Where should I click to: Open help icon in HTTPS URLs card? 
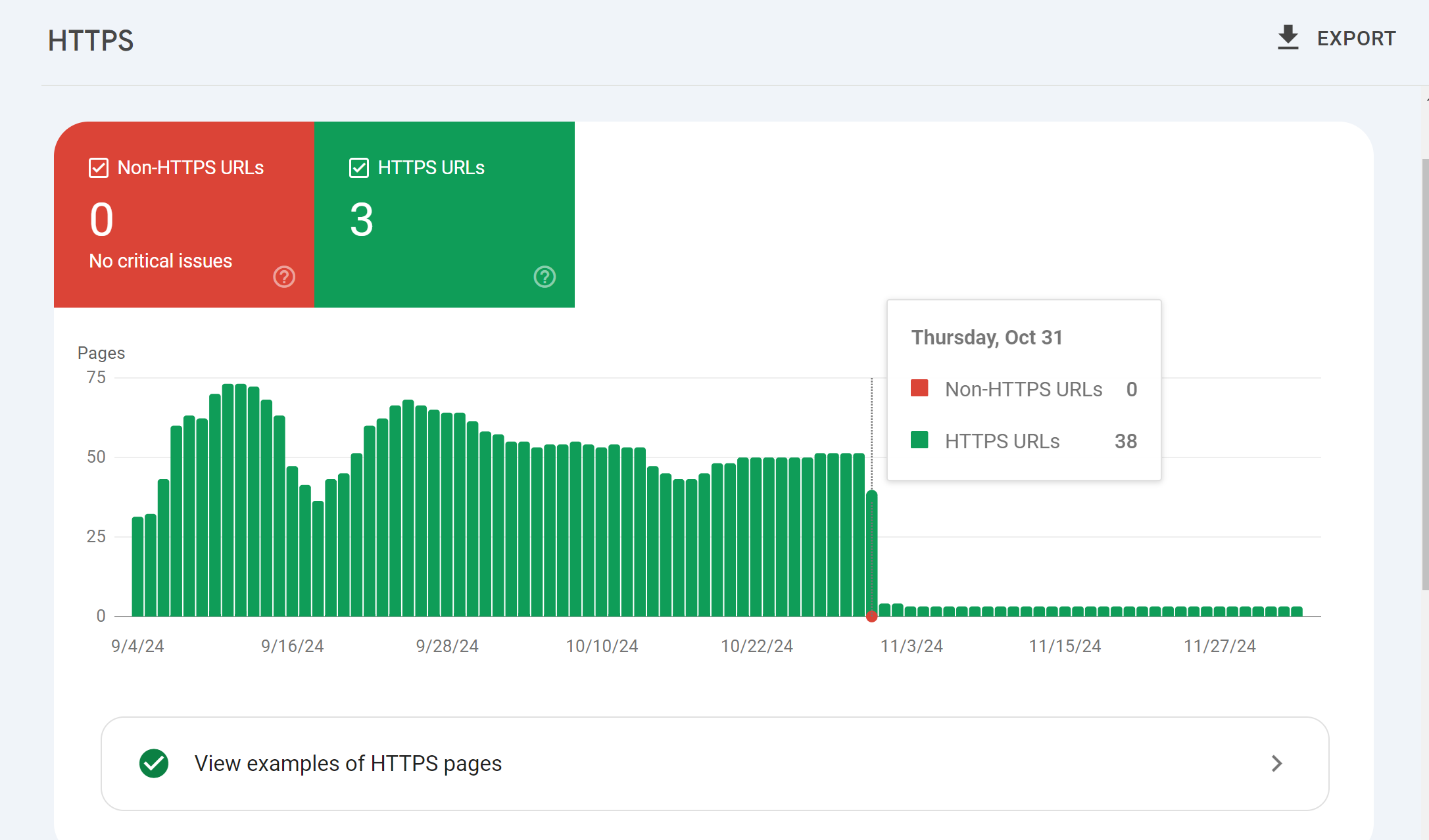pyautogui.click(x=545, y=277)
